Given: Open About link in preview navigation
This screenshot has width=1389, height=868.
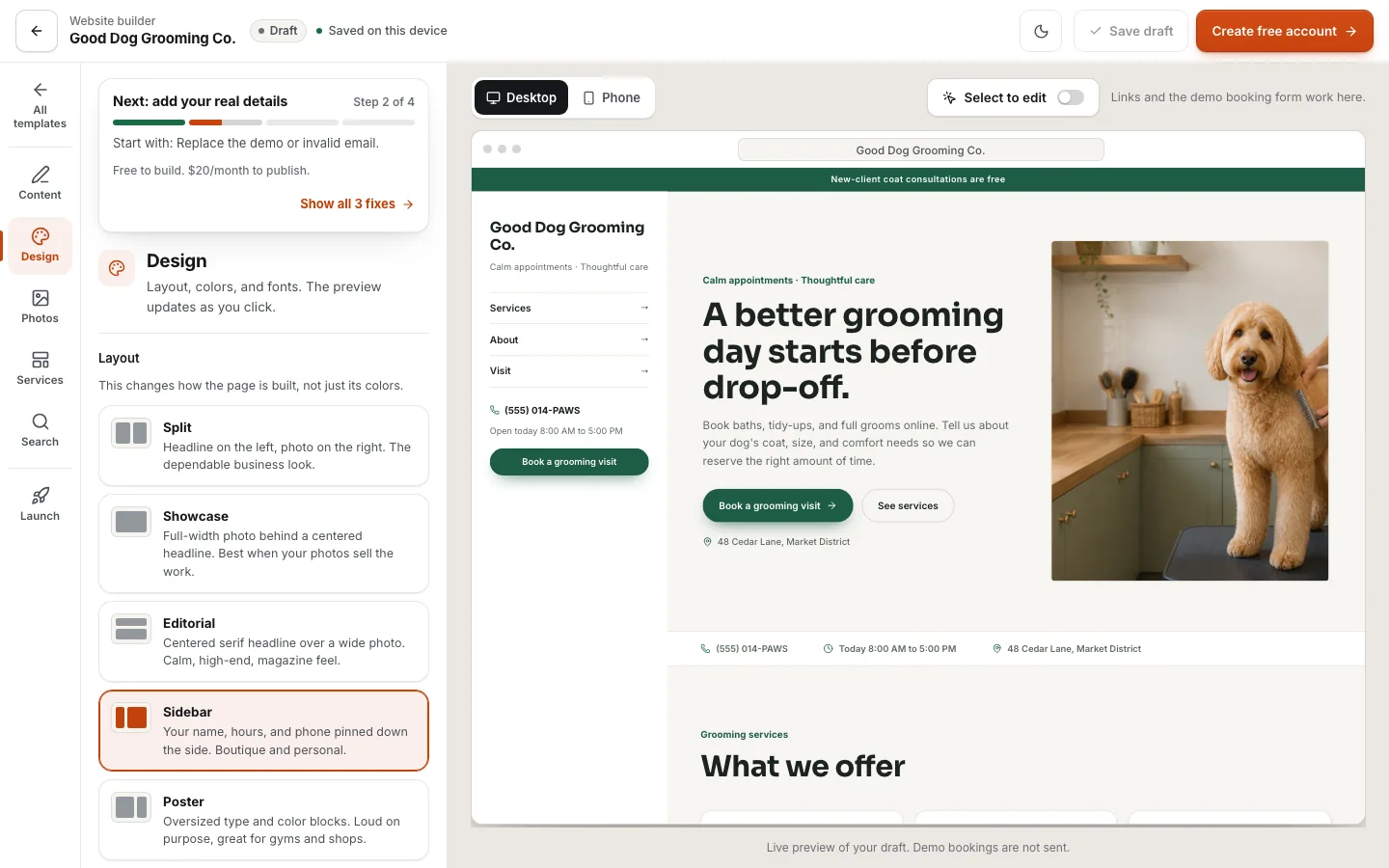Looking at the screenshot, I should pos(569,339).
